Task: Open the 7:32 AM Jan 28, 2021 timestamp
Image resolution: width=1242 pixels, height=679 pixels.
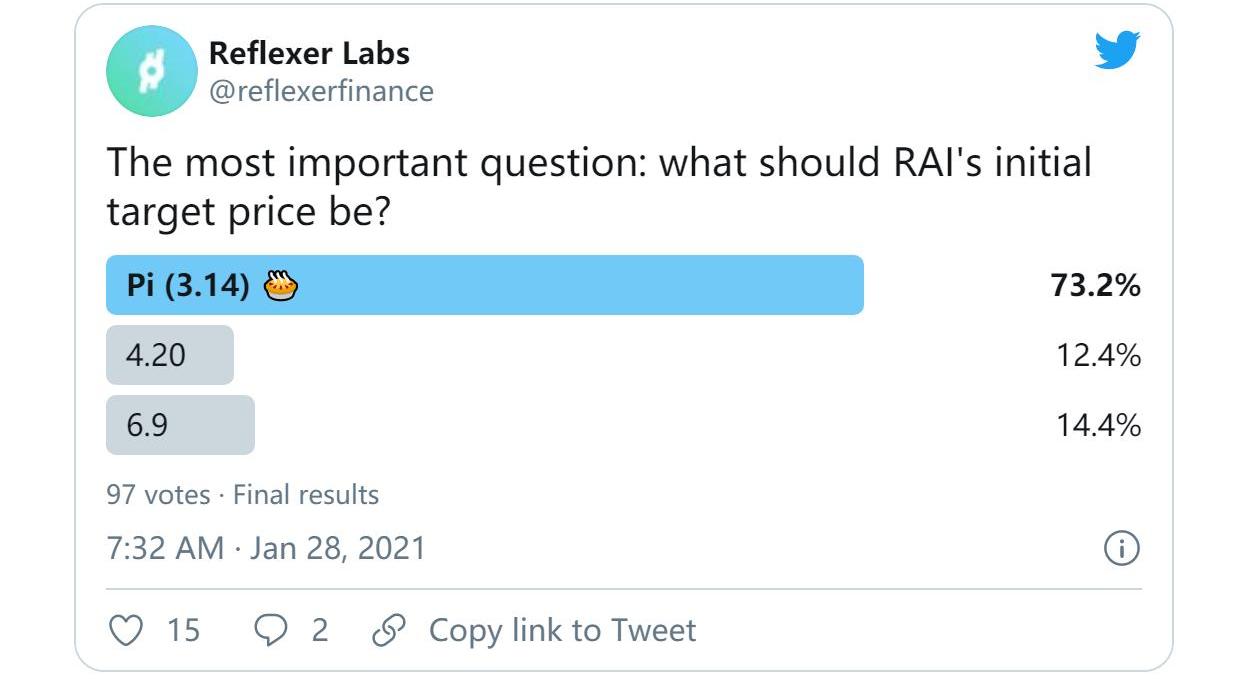Action: (x=266, y=548)
